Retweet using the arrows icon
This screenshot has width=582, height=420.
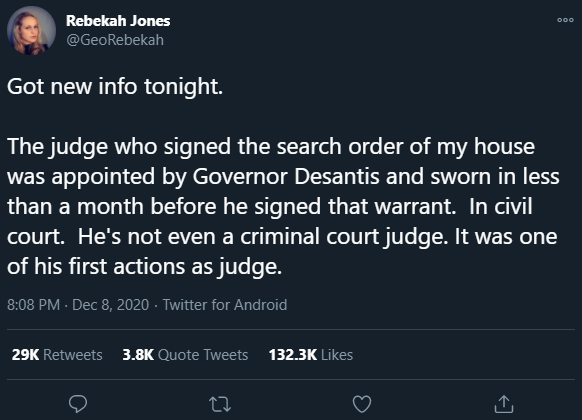[x=220, y=404]
